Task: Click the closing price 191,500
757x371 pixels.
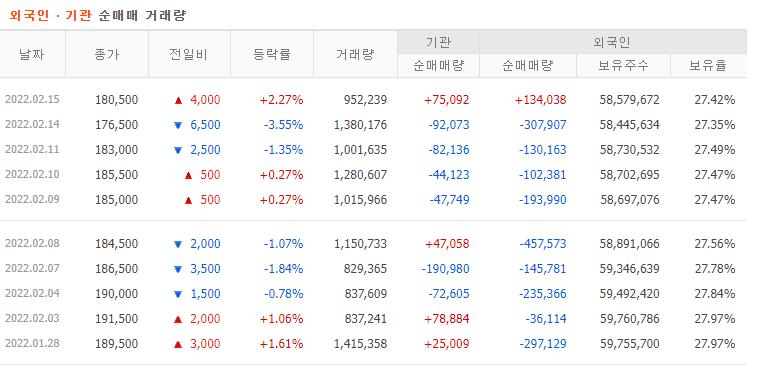Action: pos(116,319)
